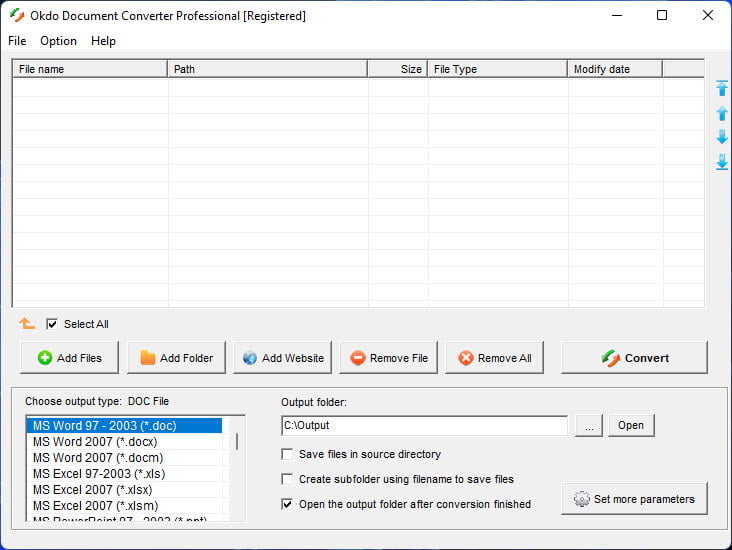Toggle the Select All checkbox
The width and height of the screenshot is (732, 550).
click(x=52, y=324)
